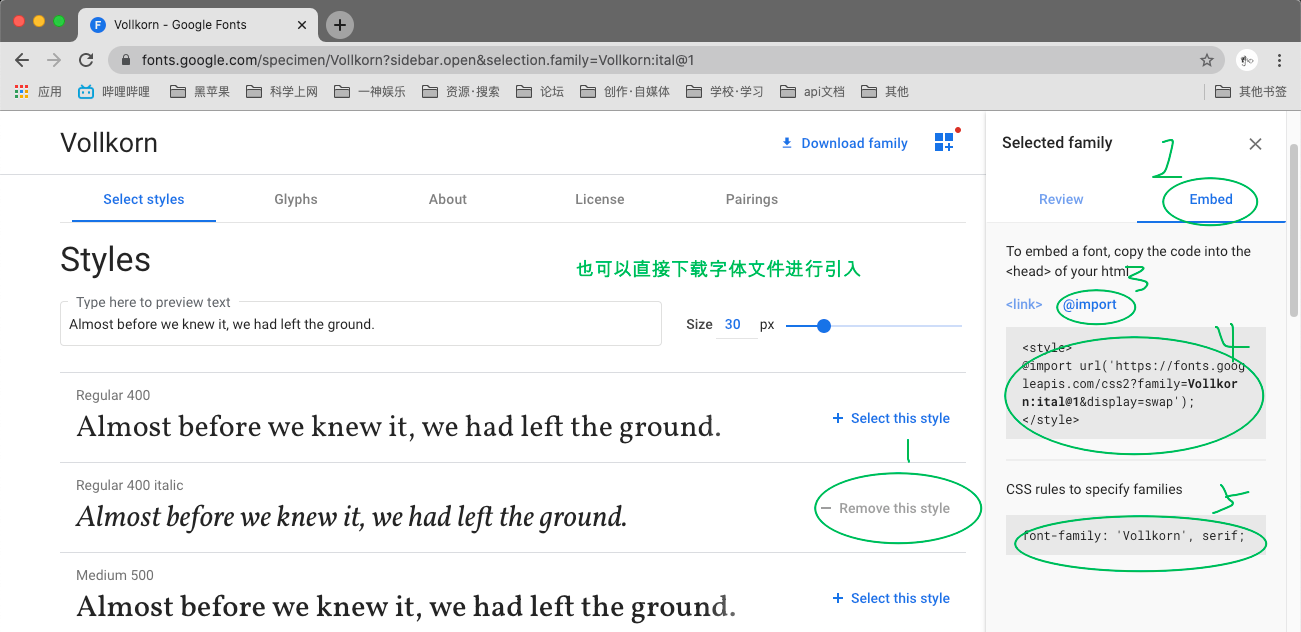Open the 其他书签 folder

click(1251, 92)
